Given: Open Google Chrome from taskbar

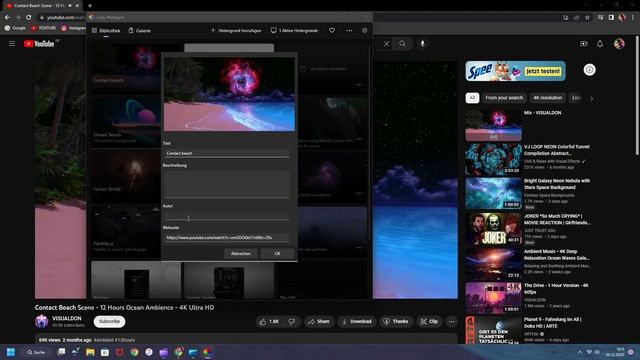Looking at the screenshot, I should 134,352.
